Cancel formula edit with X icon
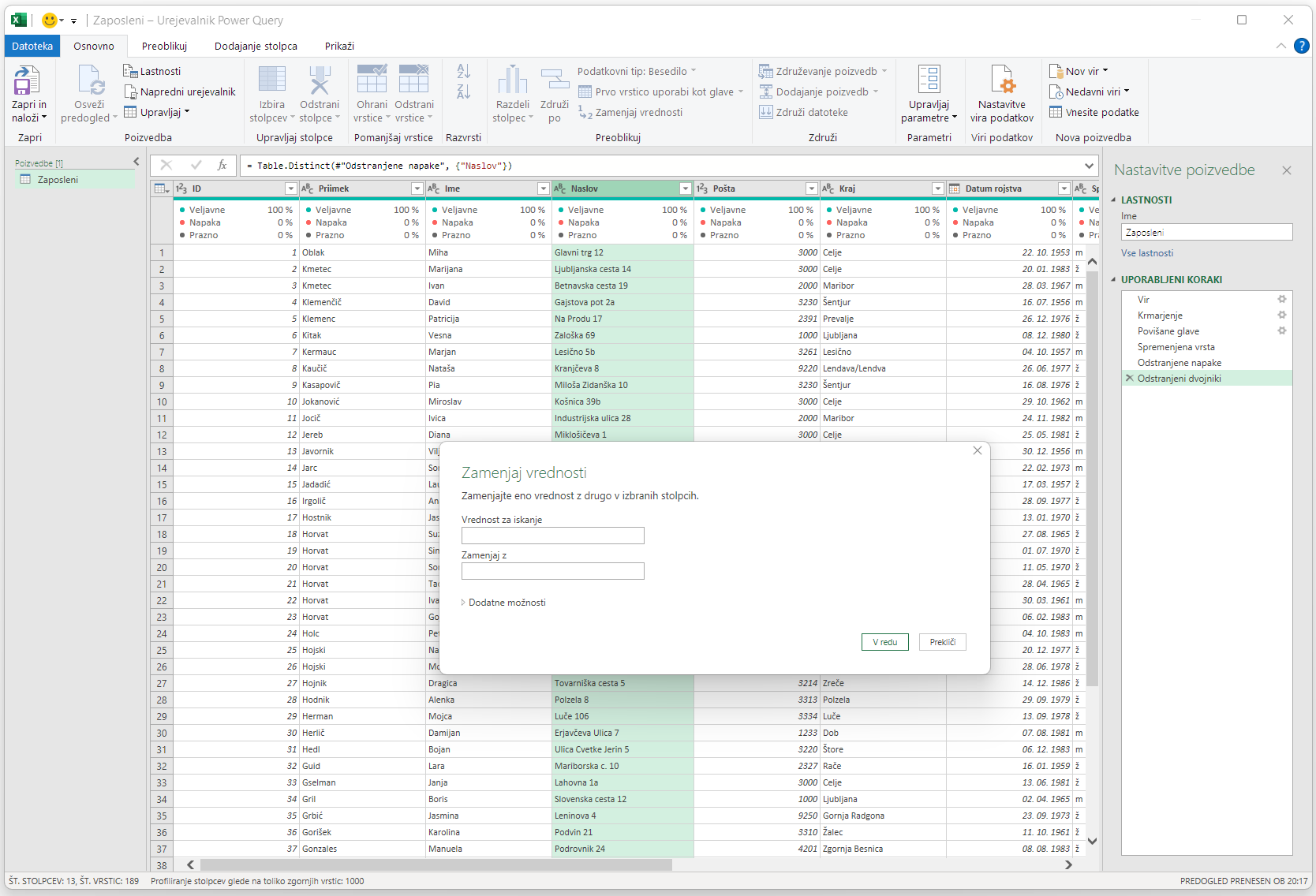Image resolution: width=1316 pixels, height=896 pixels. 166,165
